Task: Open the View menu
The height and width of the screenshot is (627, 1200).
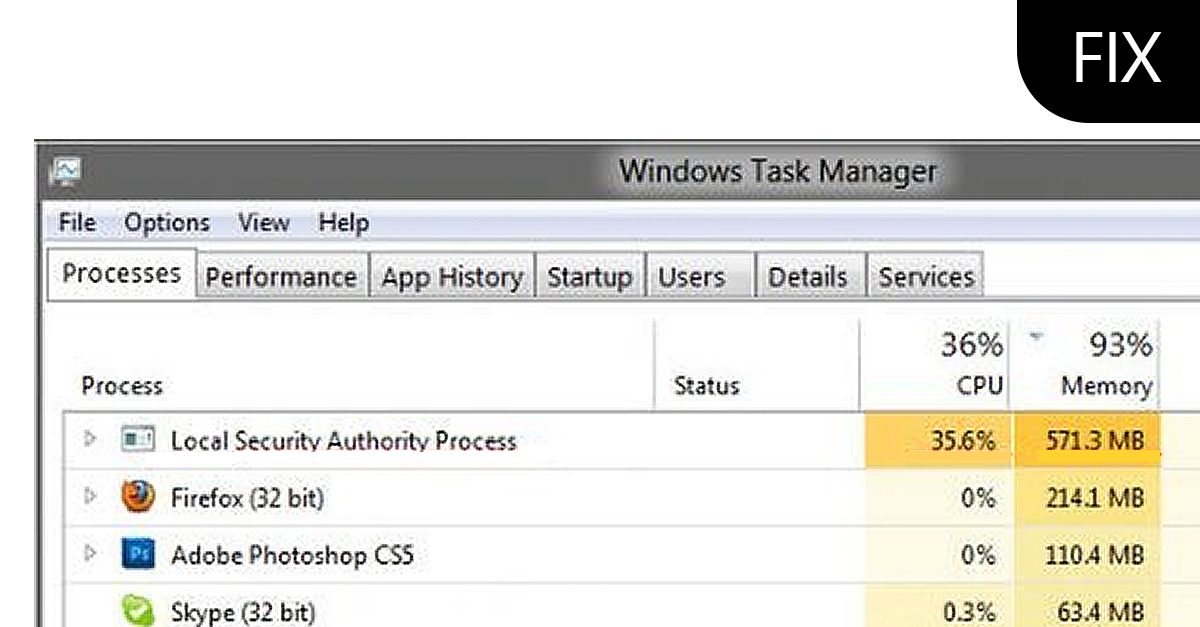Action: click(263, 222)
